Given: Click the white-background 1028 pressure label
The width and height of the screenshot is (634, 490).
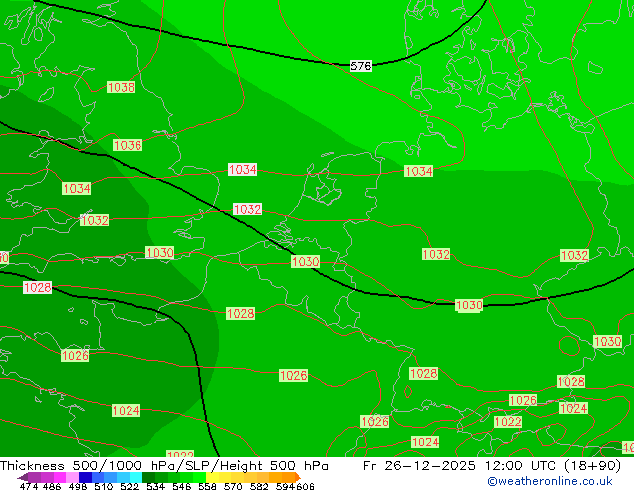Looking at the screenshot, I should 38,287.
